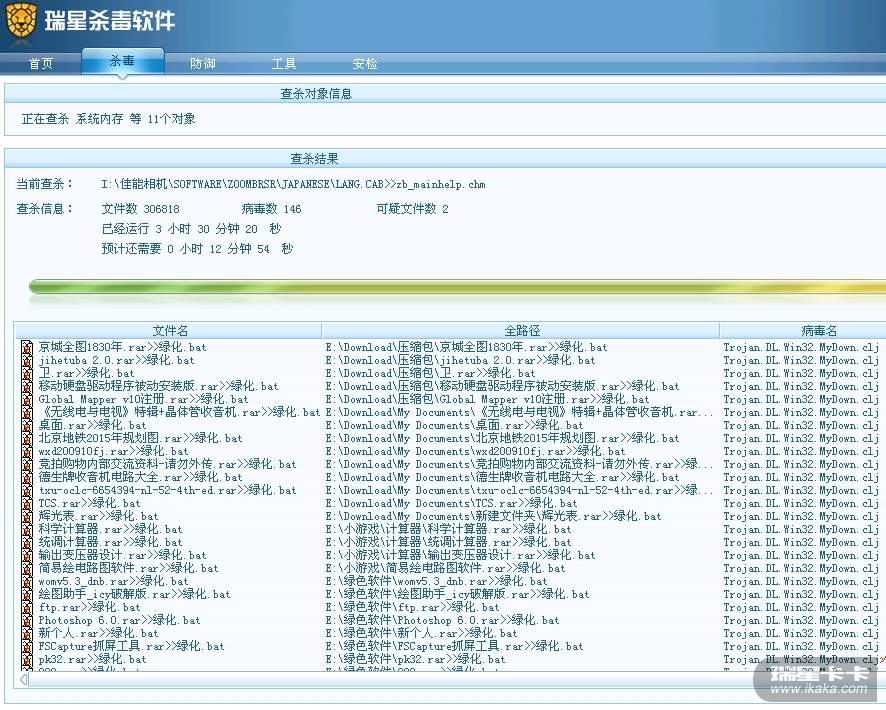Image resolution: width=886 pixels, height=710 pixels.
Task: Click virus icon for FSCapture抓屏工具 row
Action: 27,646
